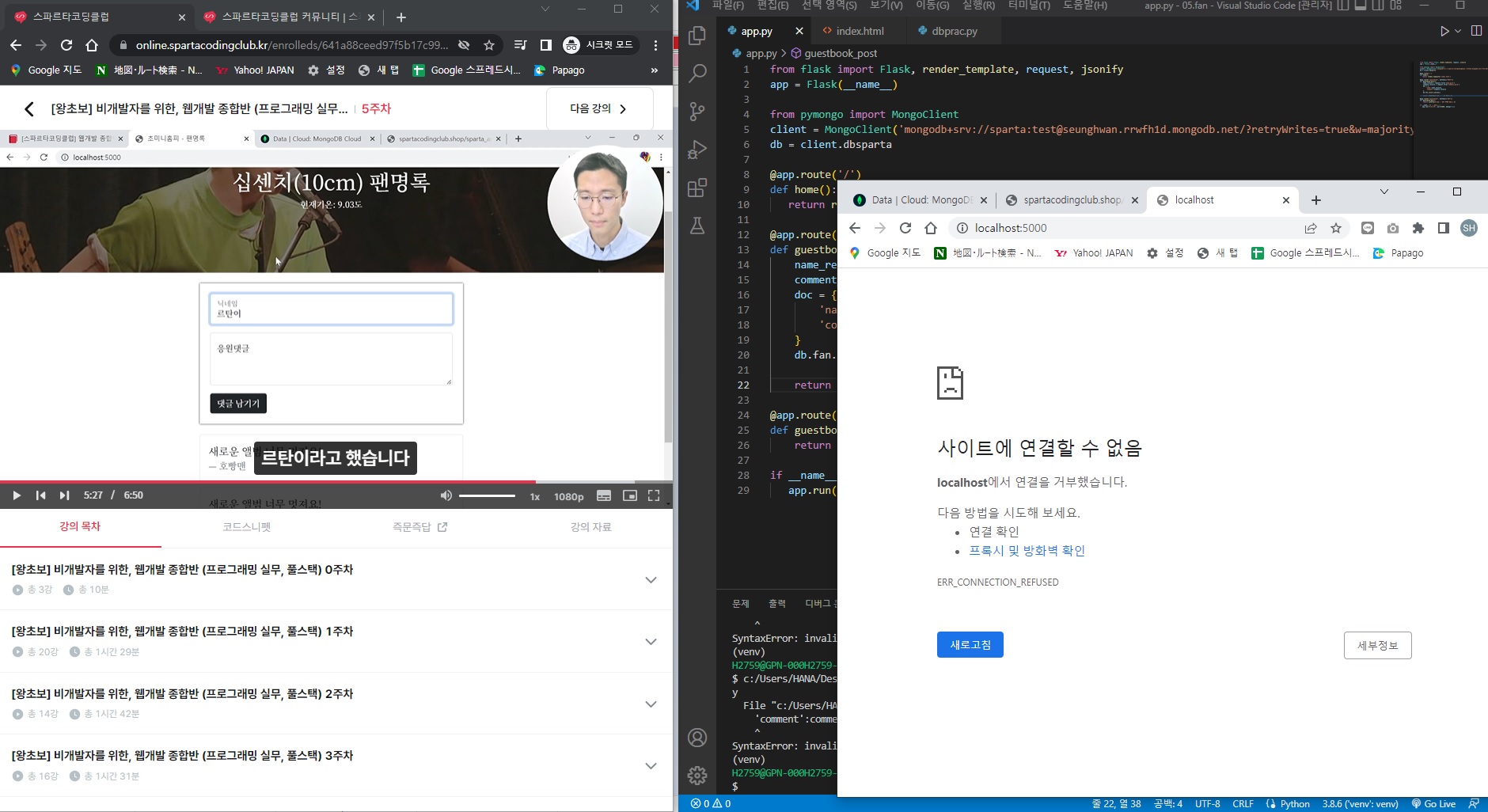The height and width of the screenshot is (812, 1488).
Task: Open incognito mode (시크릿 모드) badge
Action: point(599,45)
